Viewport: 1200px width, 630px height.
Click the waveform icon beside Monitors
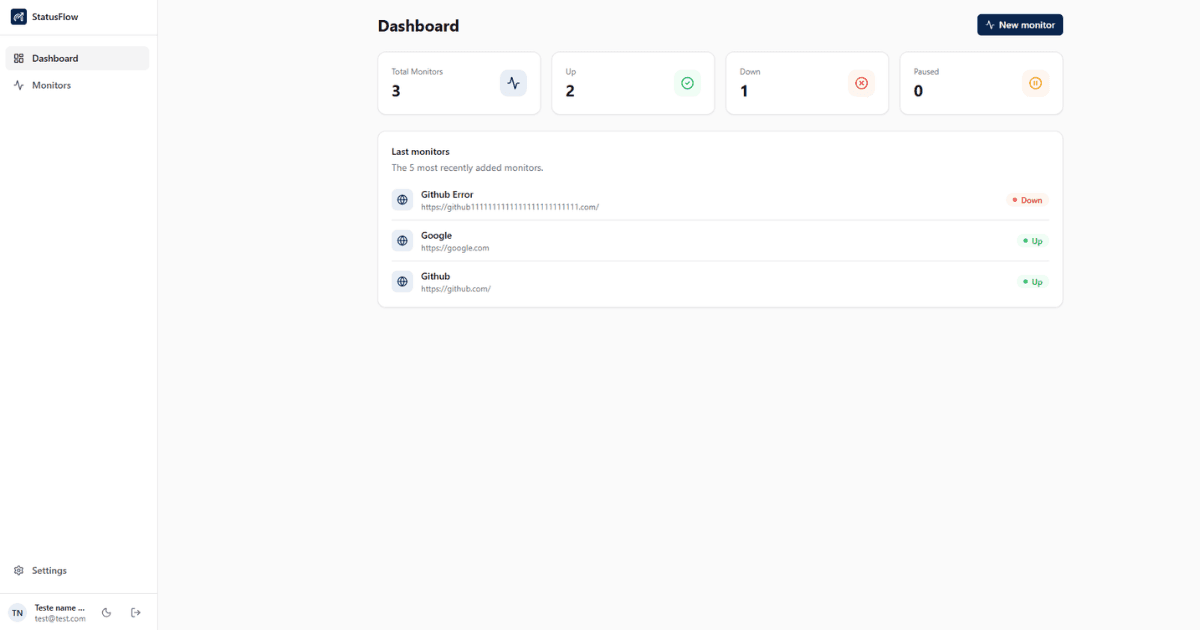(x=18, y=85)
